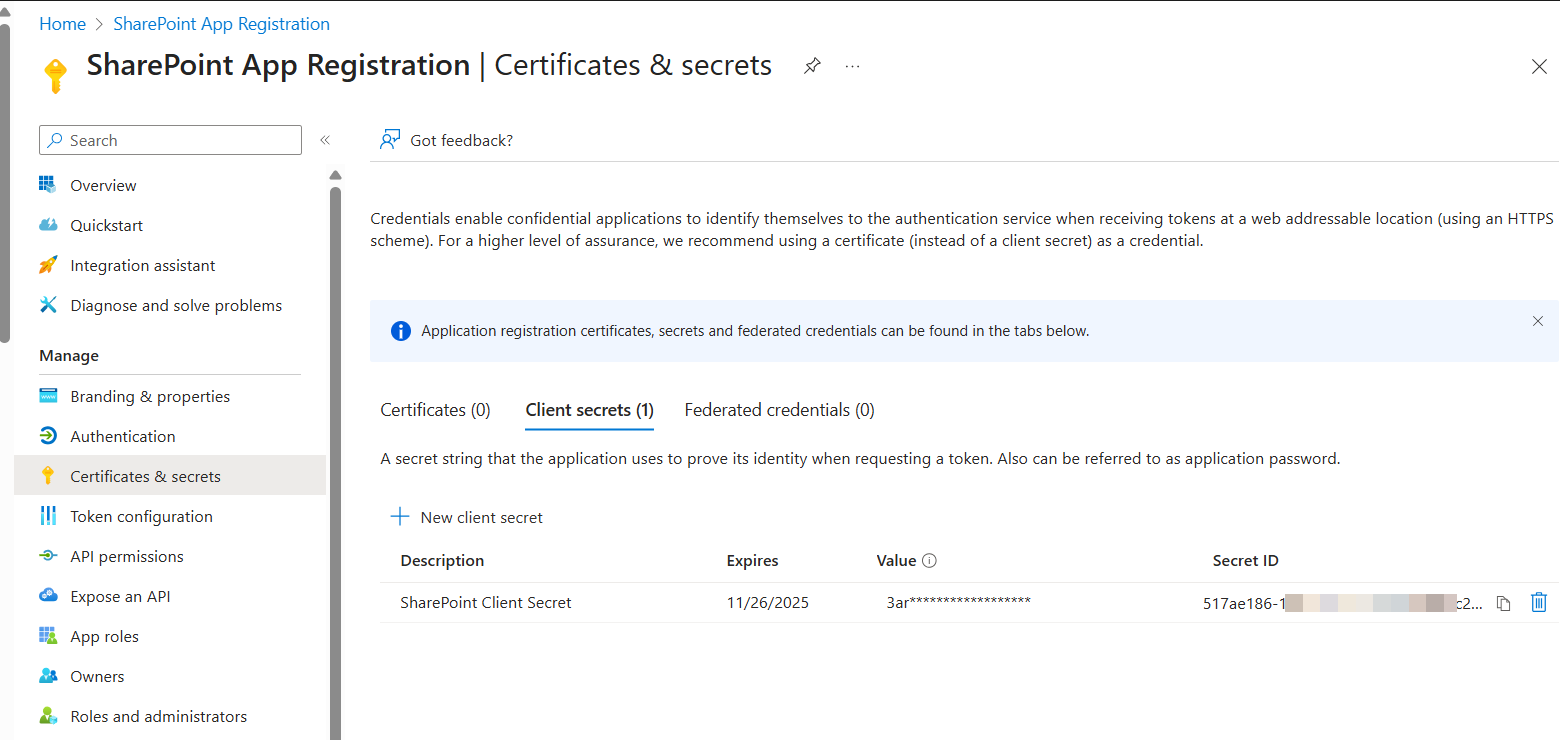1560x740 pixels.
Task: Click the Description column header
Action: point(442,561)
